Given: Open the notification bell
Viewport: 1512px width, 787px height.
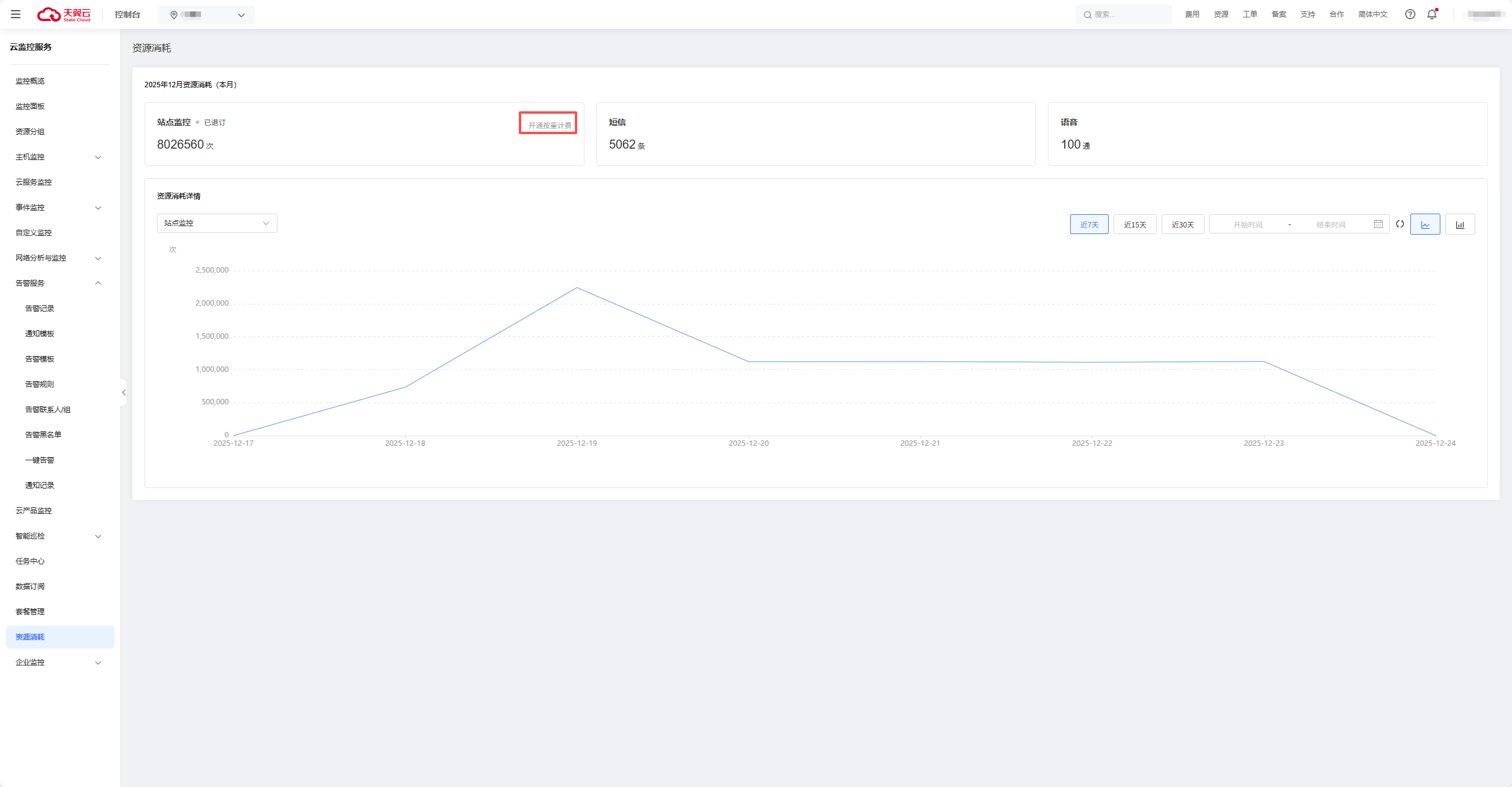Looking at the screenshot, I should click(x=1432, y=14).
